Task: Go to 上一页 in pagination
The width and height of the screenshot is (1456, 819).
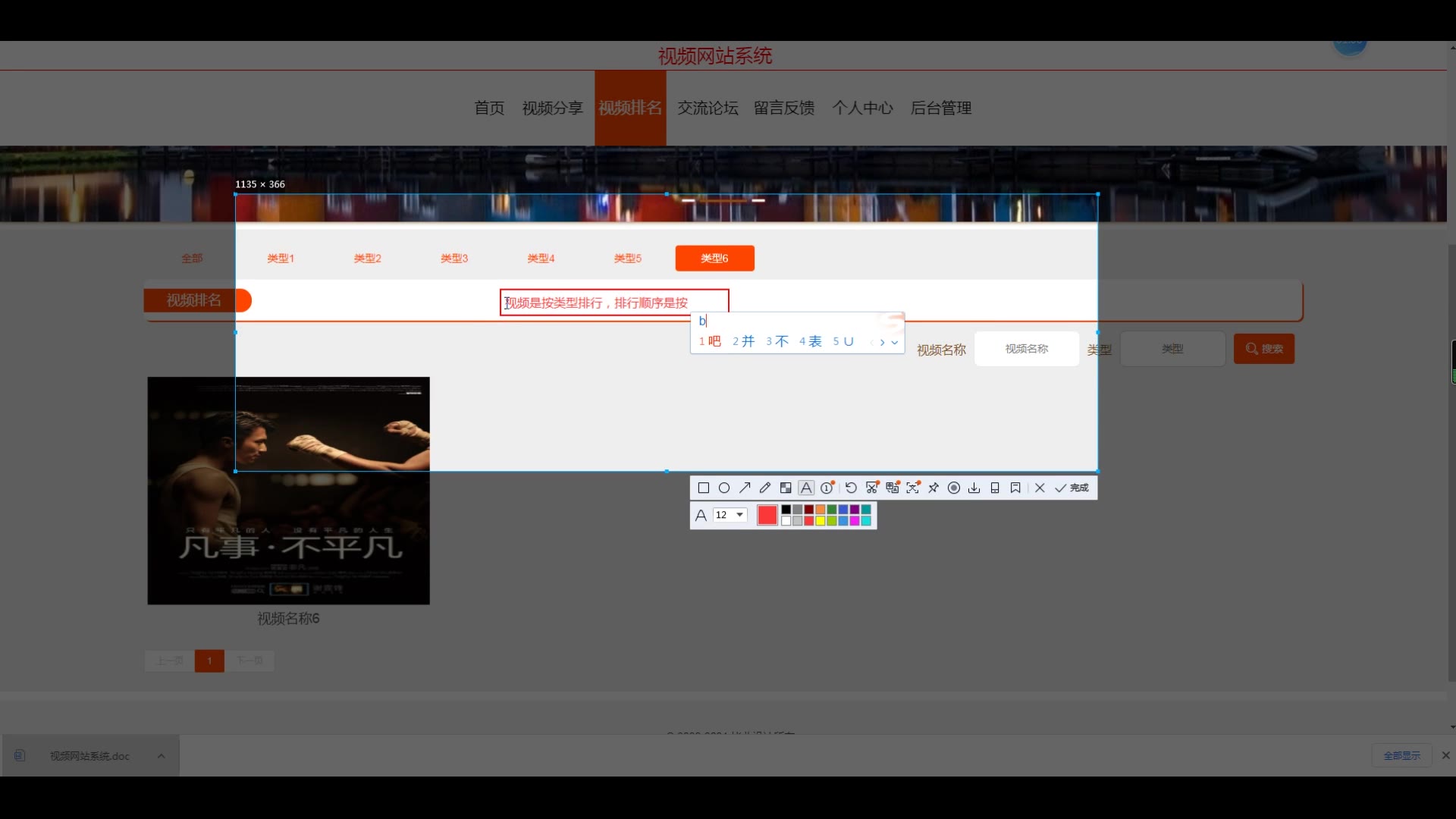Action: tap(170, 661)
